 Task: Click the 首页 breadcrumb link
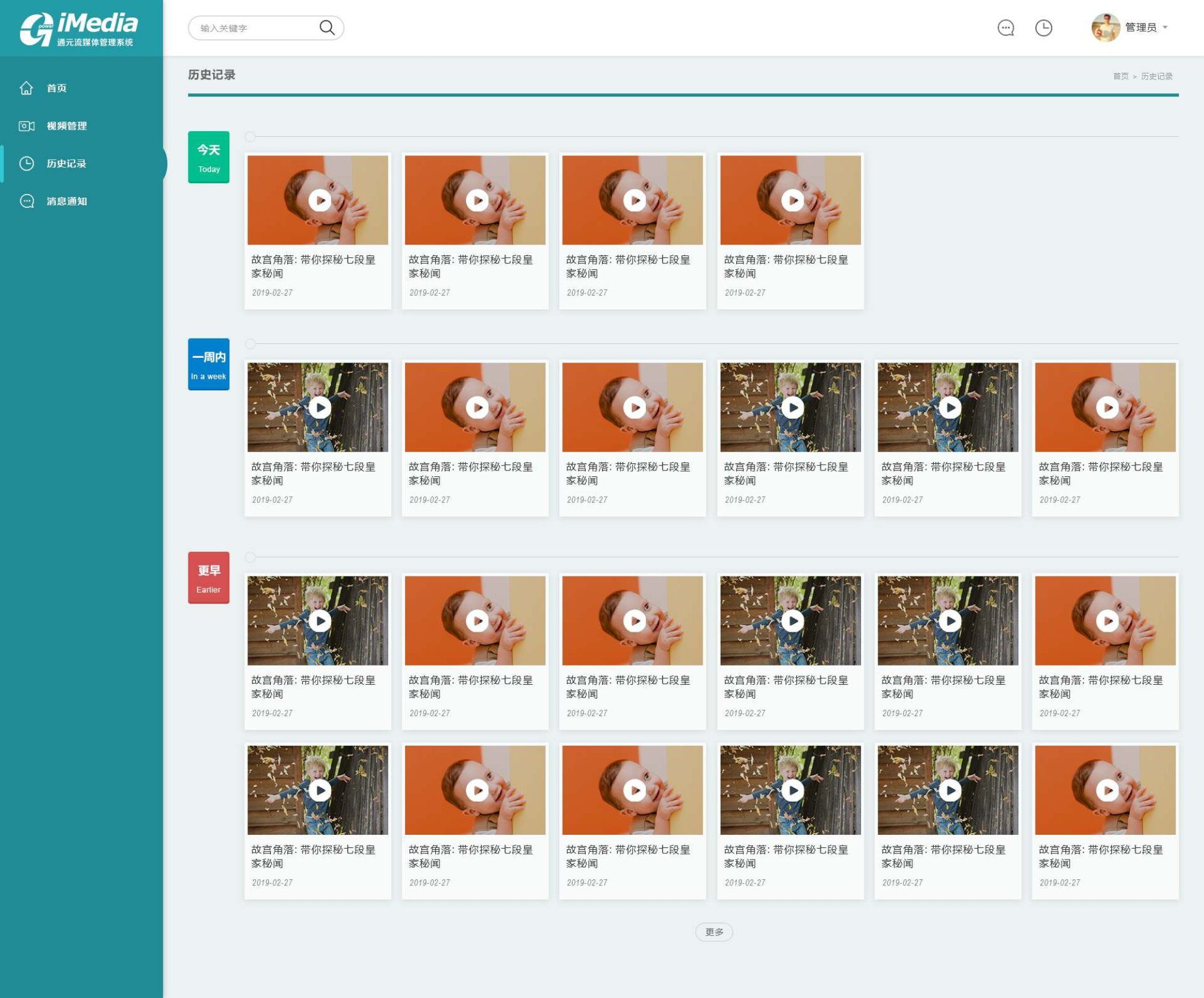pos(1120,76)
